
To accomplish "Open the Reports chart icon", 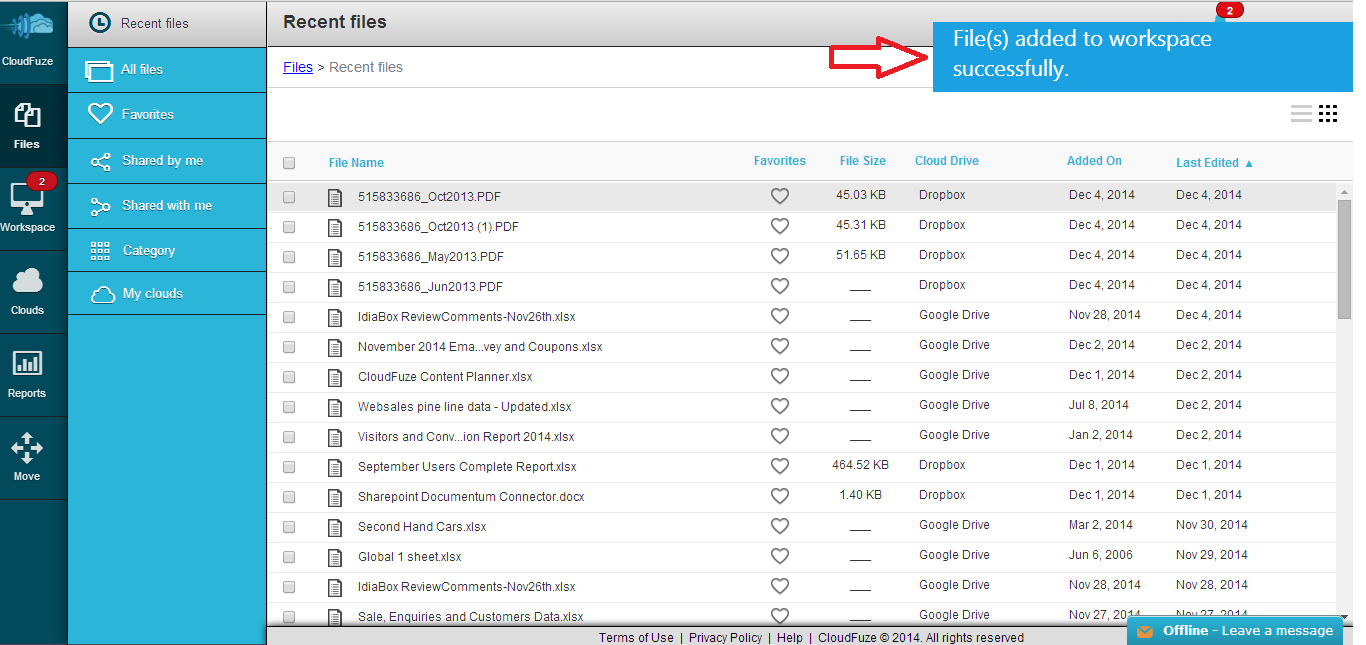I will click(x=27, y=364).
